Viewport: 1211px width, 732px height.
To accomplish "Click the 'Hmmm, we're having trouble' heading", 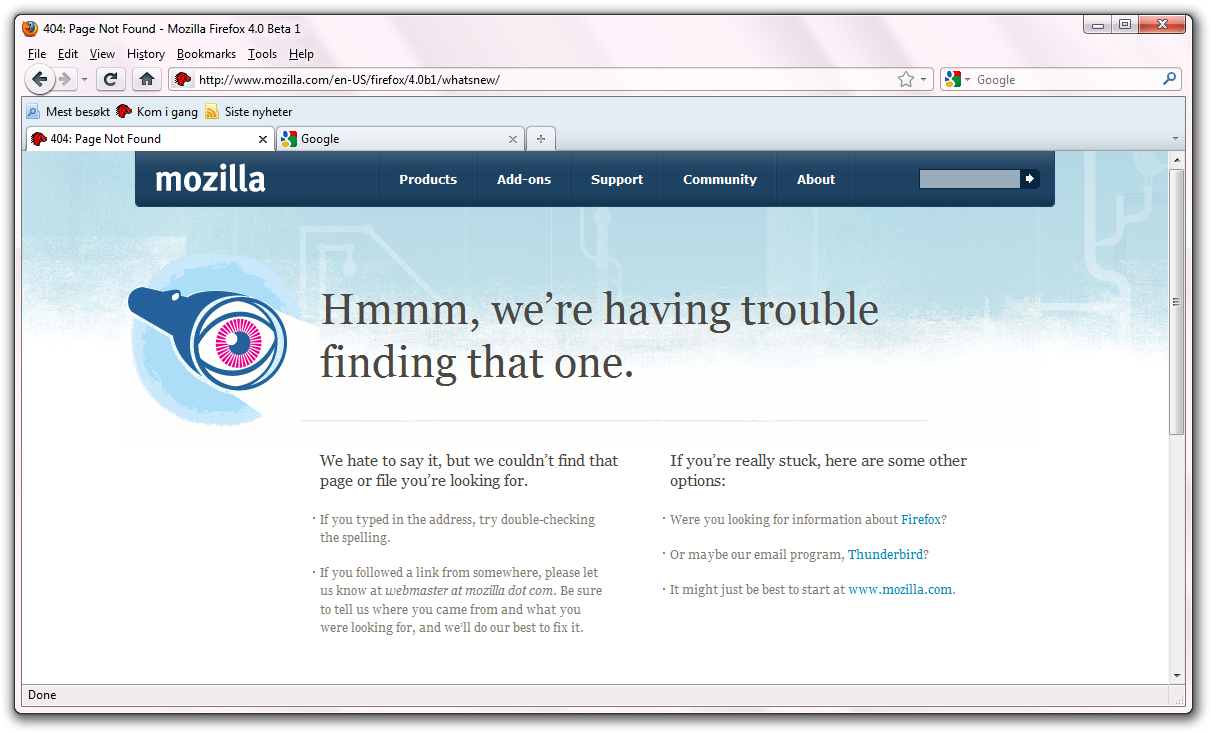I will (599, 309).
